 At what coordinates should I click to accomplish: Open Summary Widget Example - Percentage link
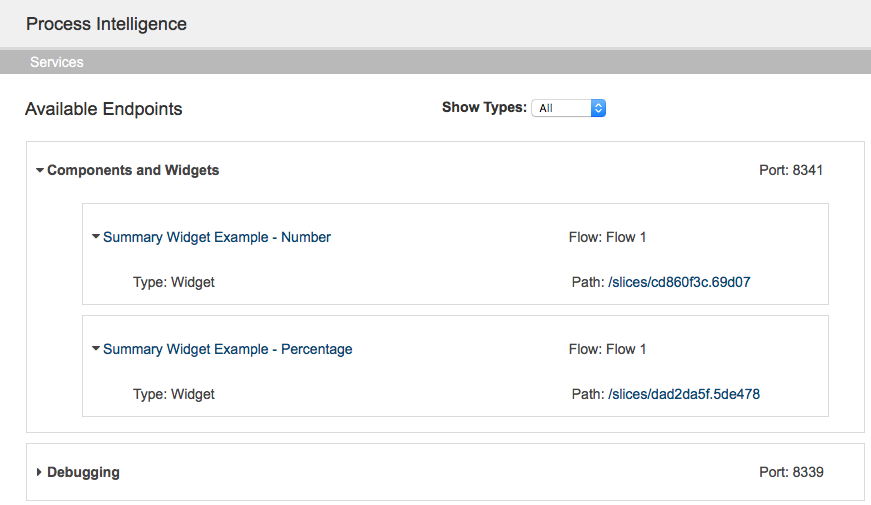pyautogui.click(x=228, y=349)
